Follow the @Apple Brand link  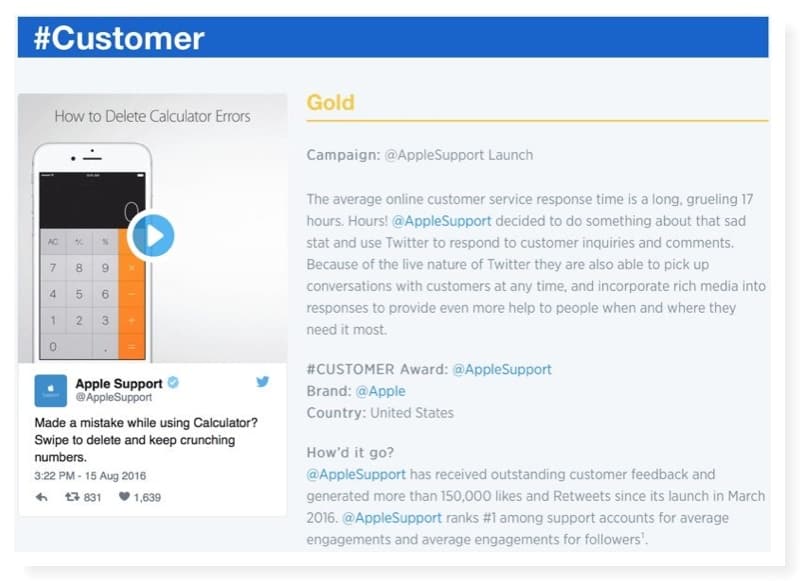click(x=381, y=391)
